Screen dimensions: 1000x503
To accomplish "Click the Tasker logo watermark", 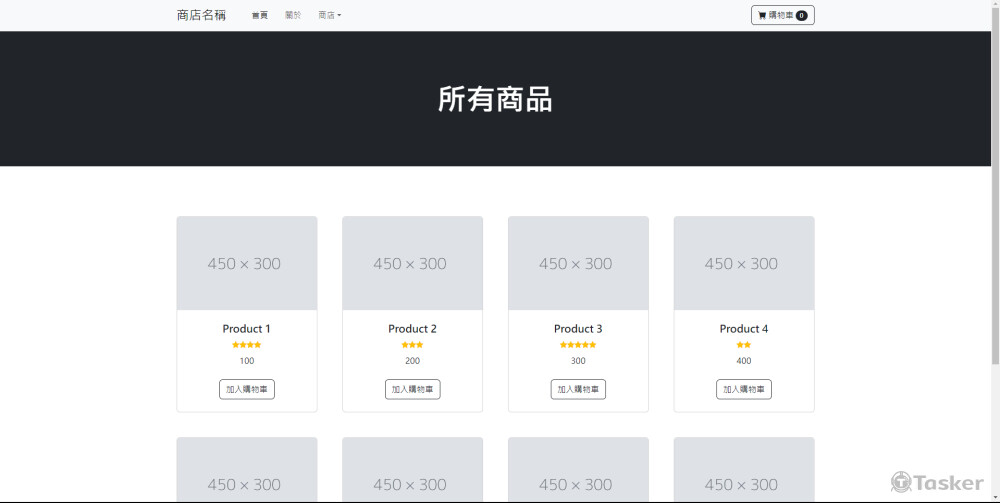I will (937, 483).
